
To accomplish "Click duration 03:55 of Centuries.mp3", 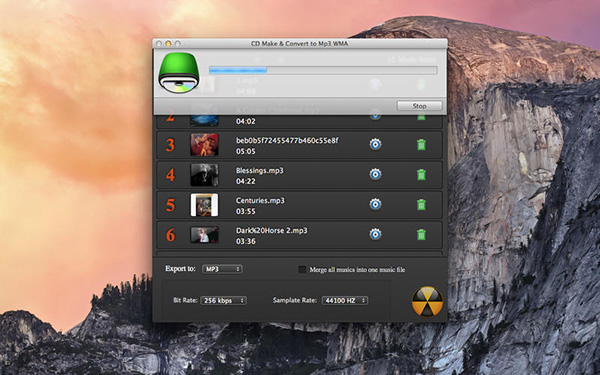I will point(246,211).
